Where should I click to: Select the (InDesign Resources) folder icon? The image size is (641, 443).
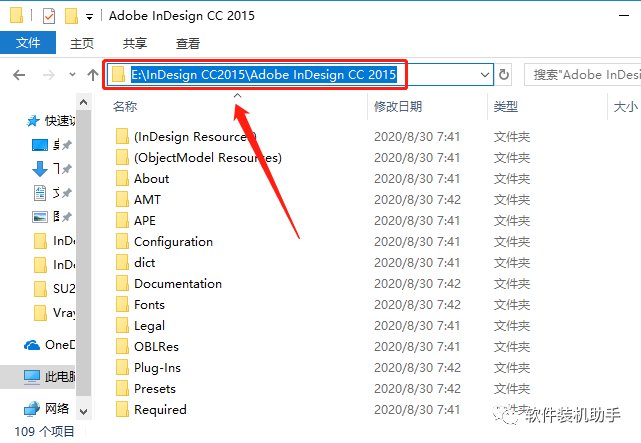(x=122, y=136)
